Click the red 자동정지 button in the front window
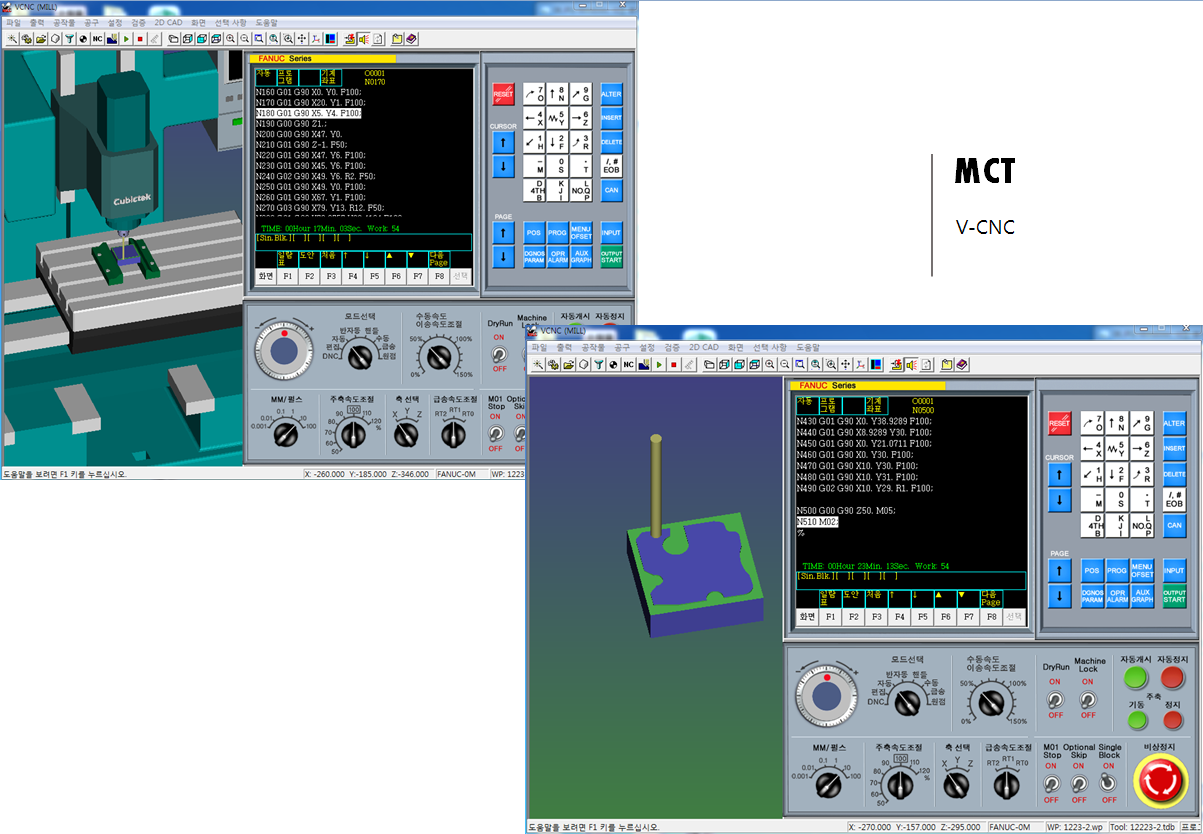 click(1172, 678)
